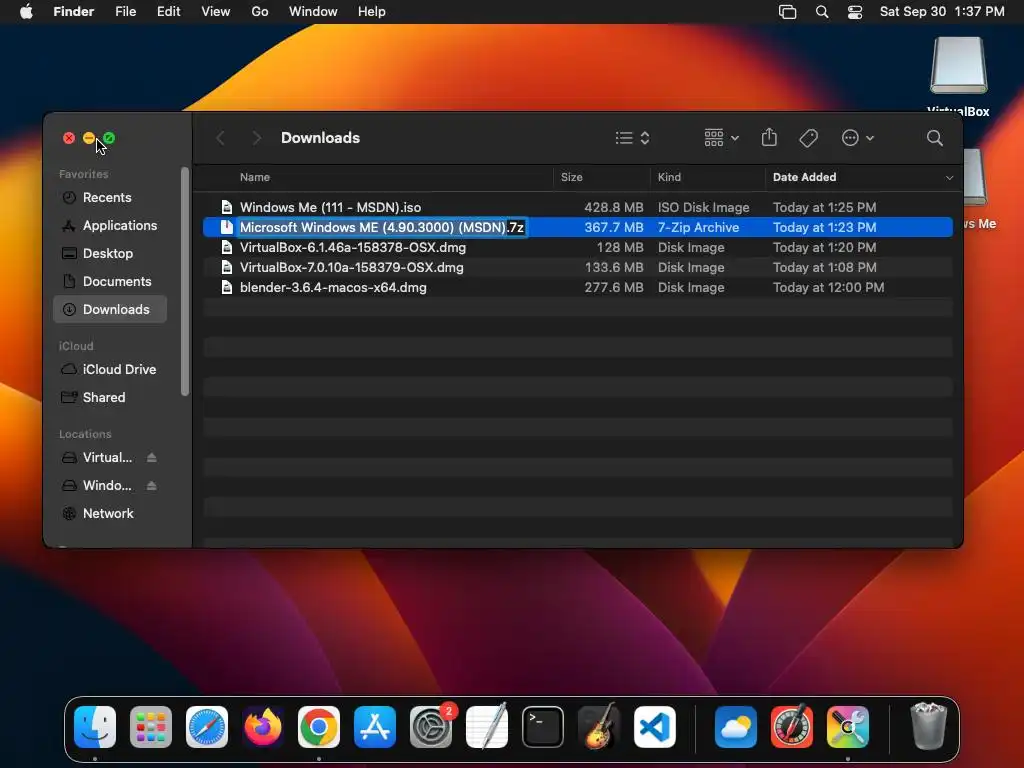Select VirtualBox-6.1.46a-158378-OSX.dmg file

578,248
